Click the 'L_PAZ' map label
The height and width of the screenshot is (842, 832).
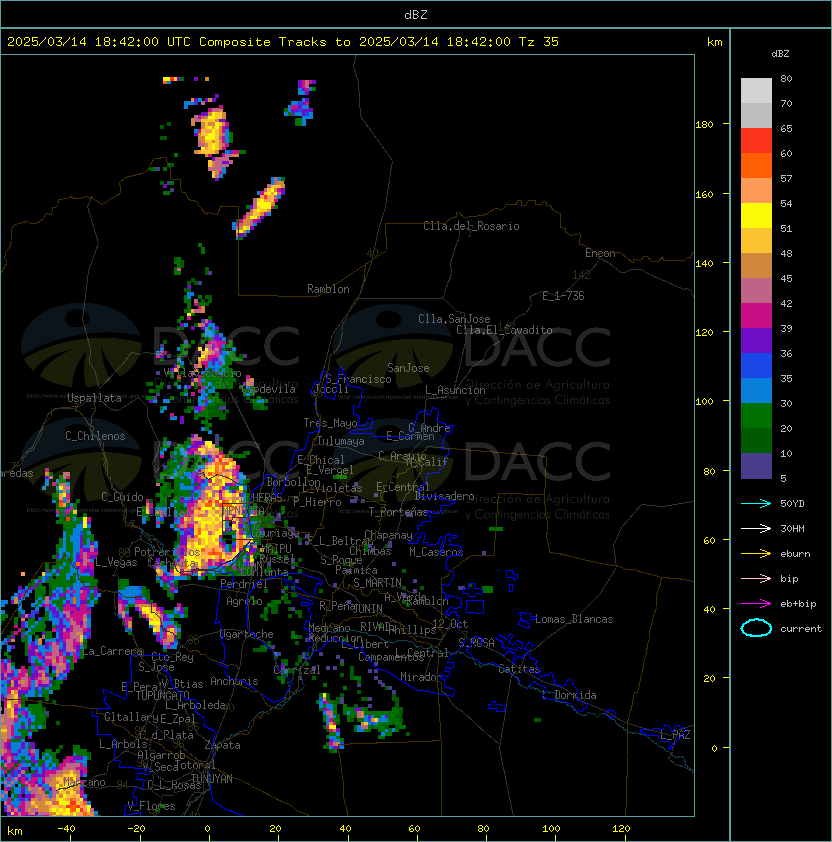pos(675,735)
